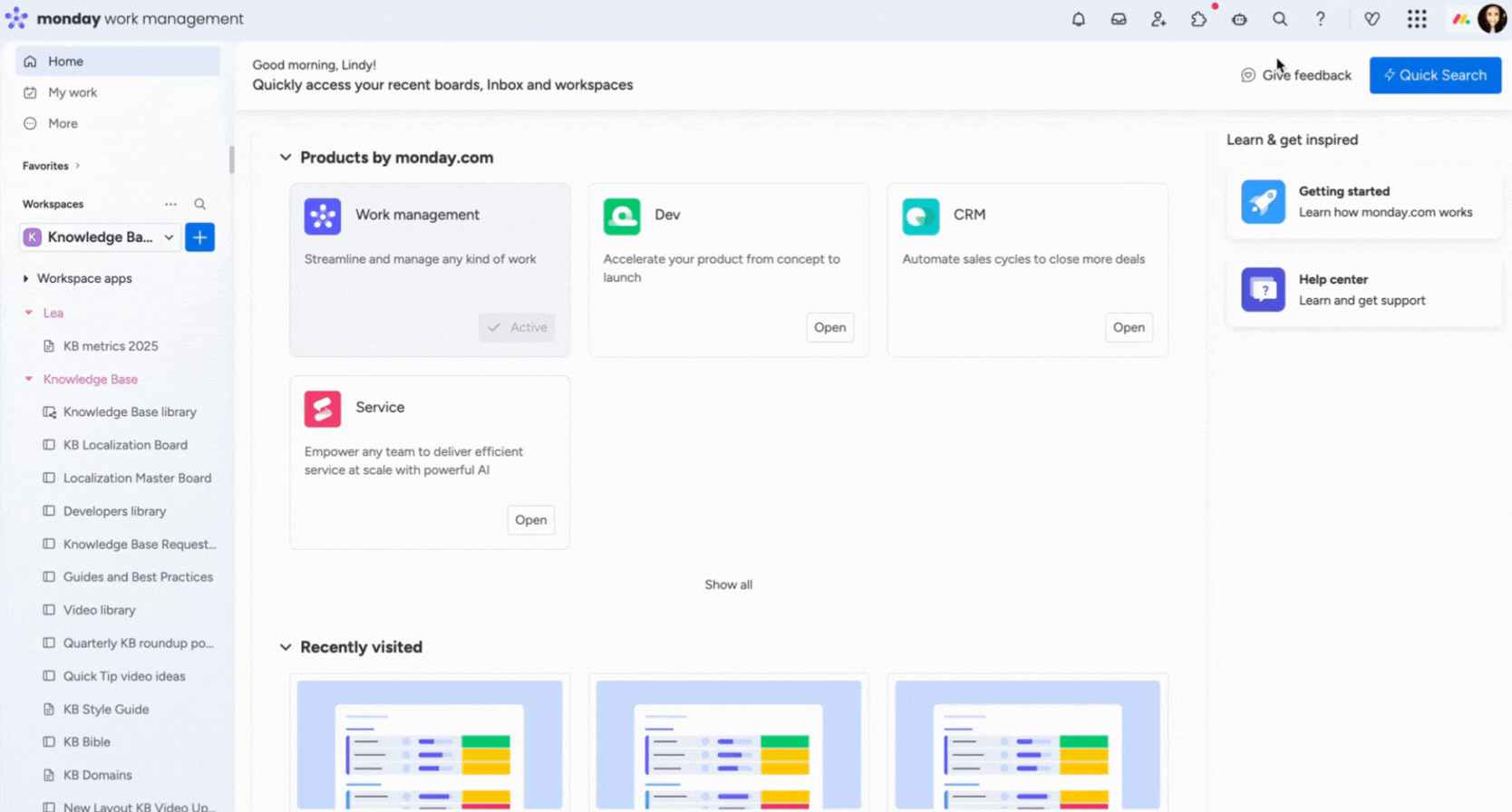
Task: Open the inbox tray icon
Action: click(x=1119, y=19)
